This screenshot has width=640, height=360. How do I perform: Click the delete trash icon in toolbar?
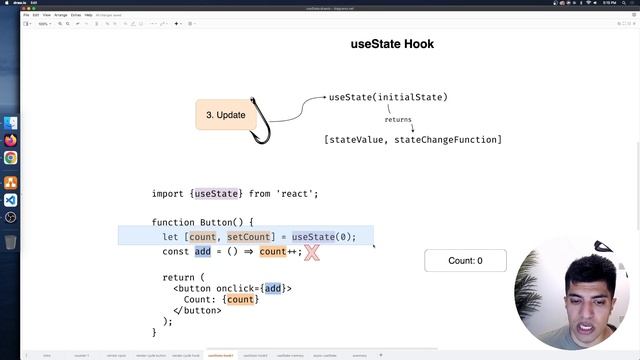(x=97, y=24)
